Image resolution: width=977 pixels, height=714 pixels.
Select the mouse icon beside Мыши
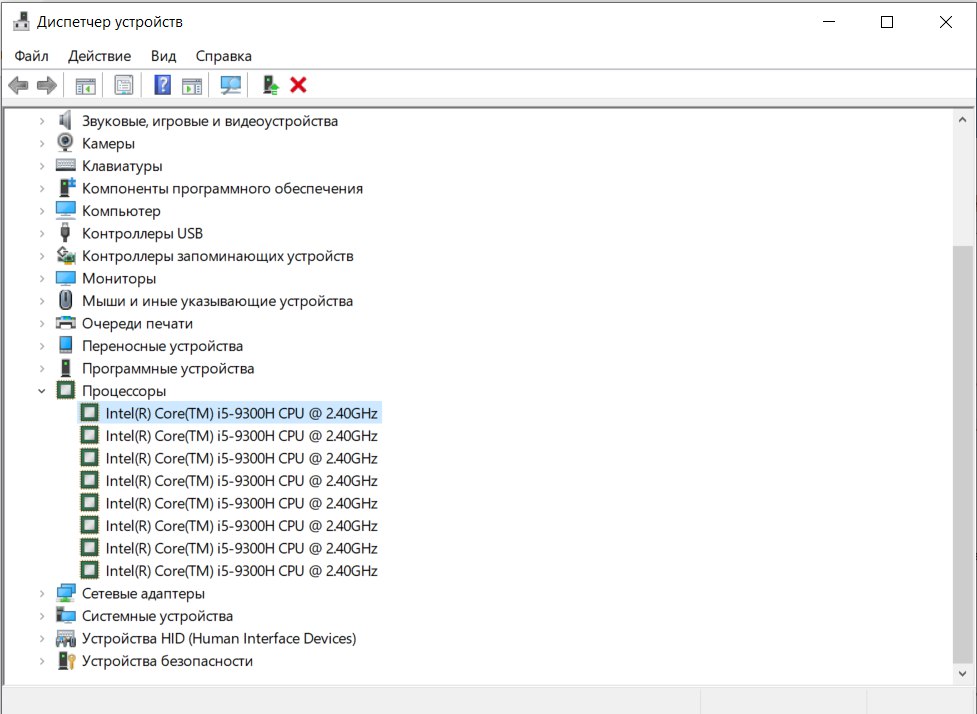pos(65,300)
